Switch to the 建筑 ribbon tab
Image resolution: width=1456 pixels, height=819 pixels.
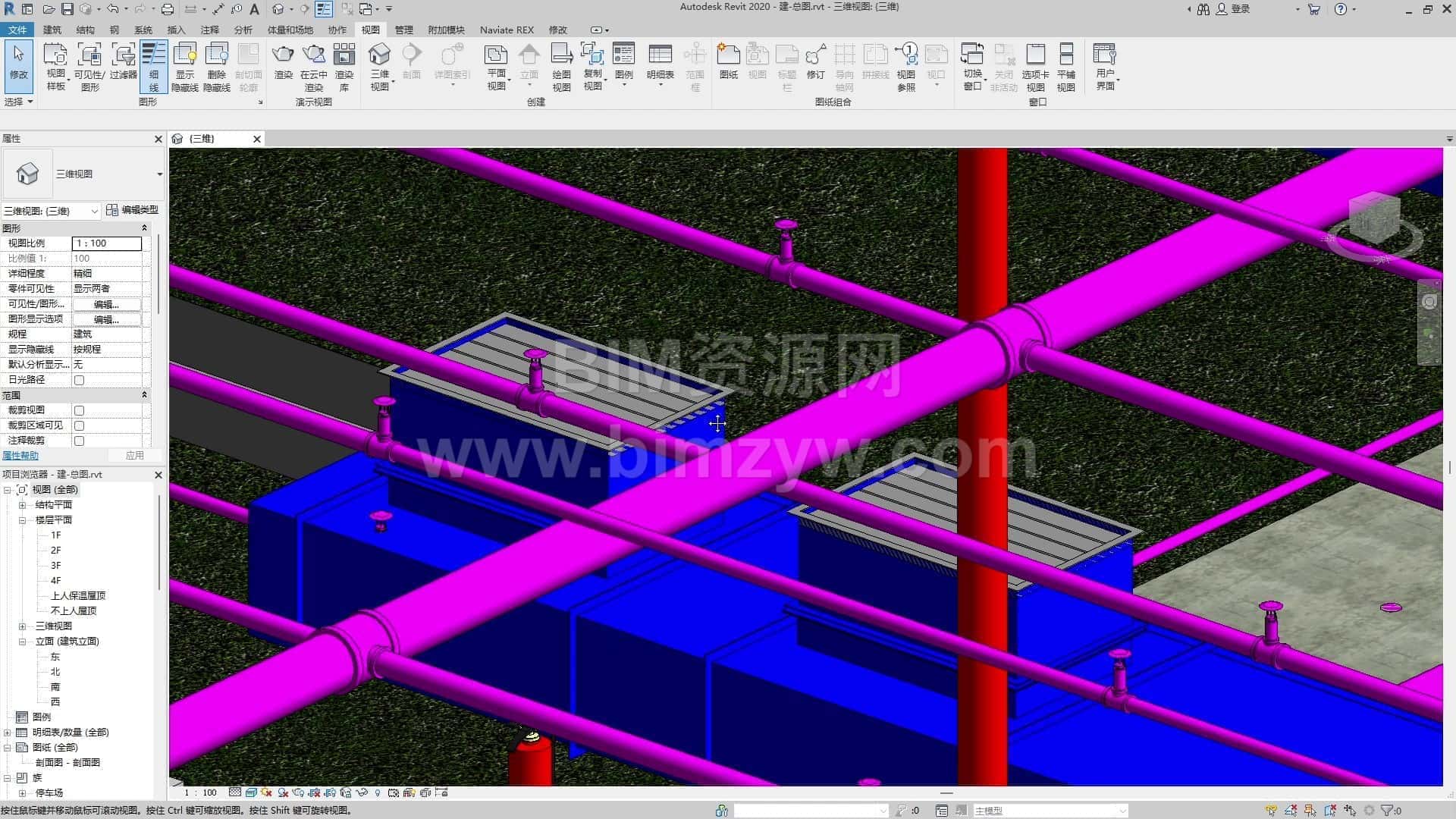[x=52, y=30]
